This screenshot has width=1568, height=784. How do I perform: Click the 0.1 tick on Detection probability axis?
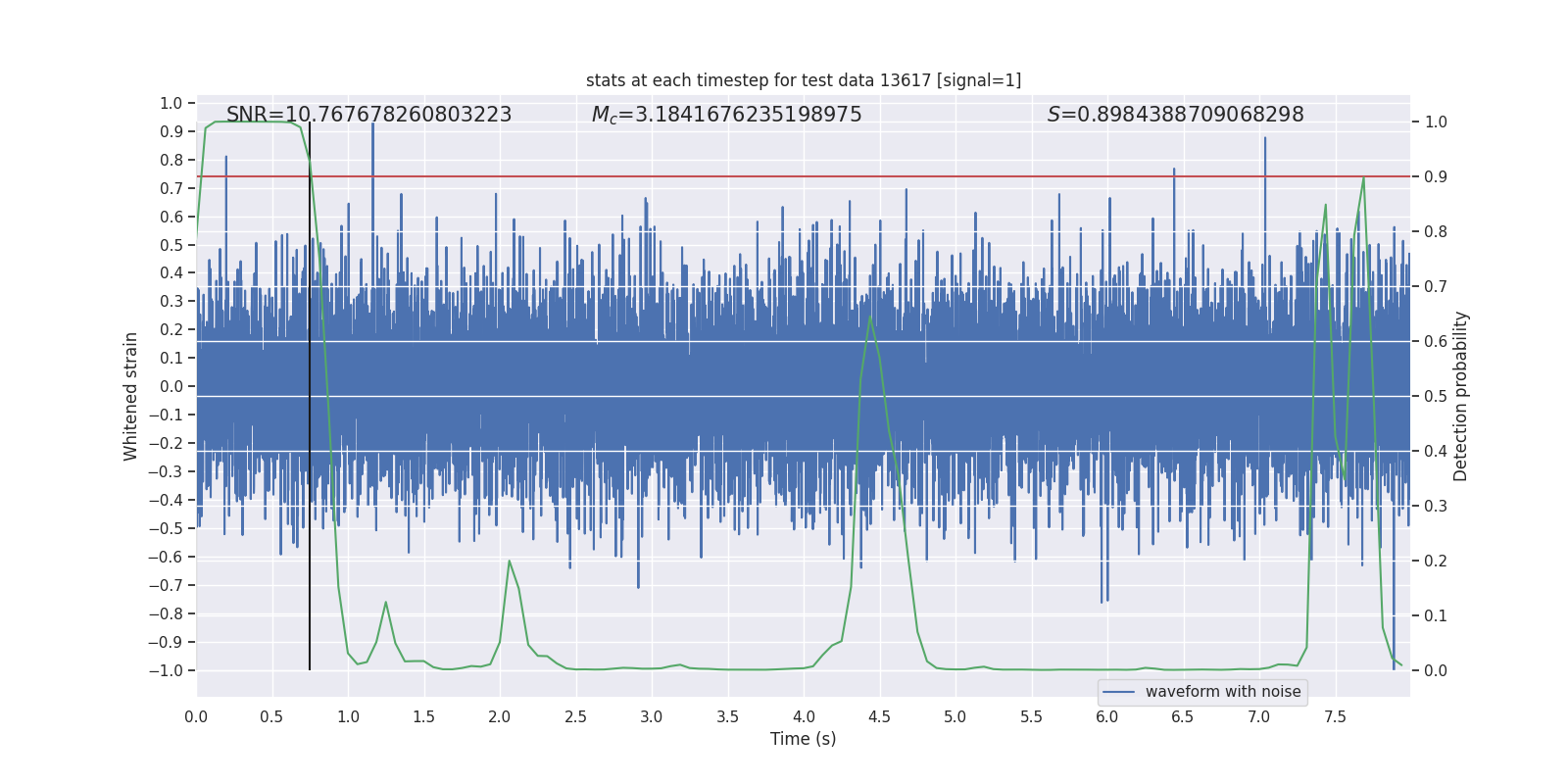pos(1436,616)
